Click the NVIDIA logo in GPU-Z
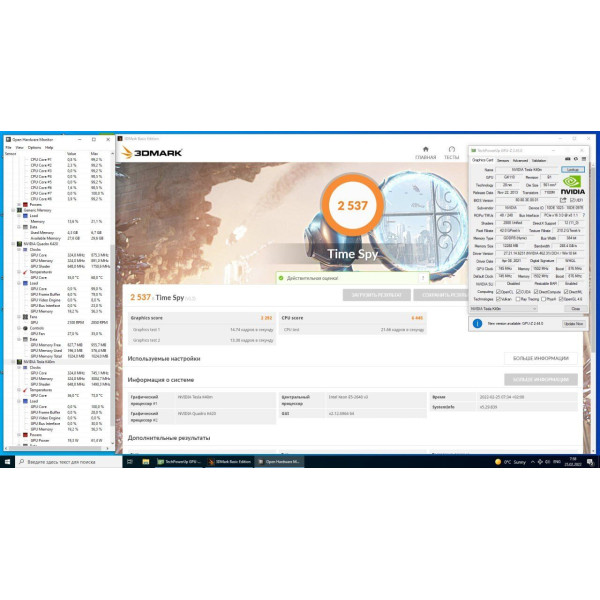The image size is (600, 600). (572, 185)
